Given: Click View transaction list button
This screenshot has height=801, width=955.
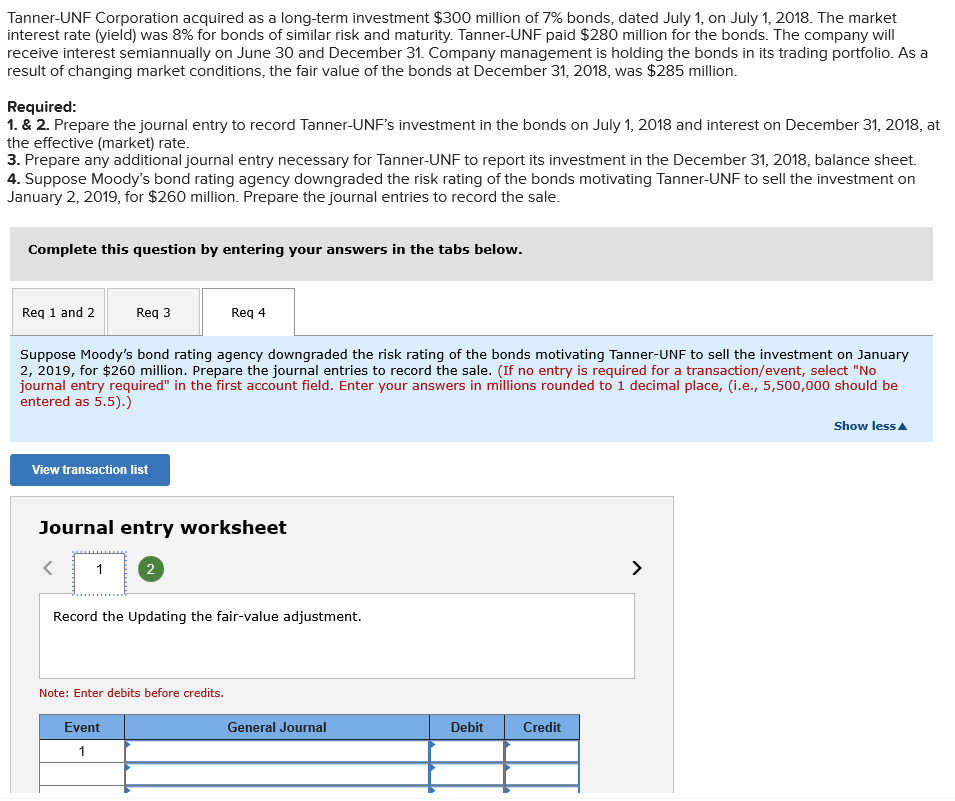Looking at the screenshot, I should point(90,470).
